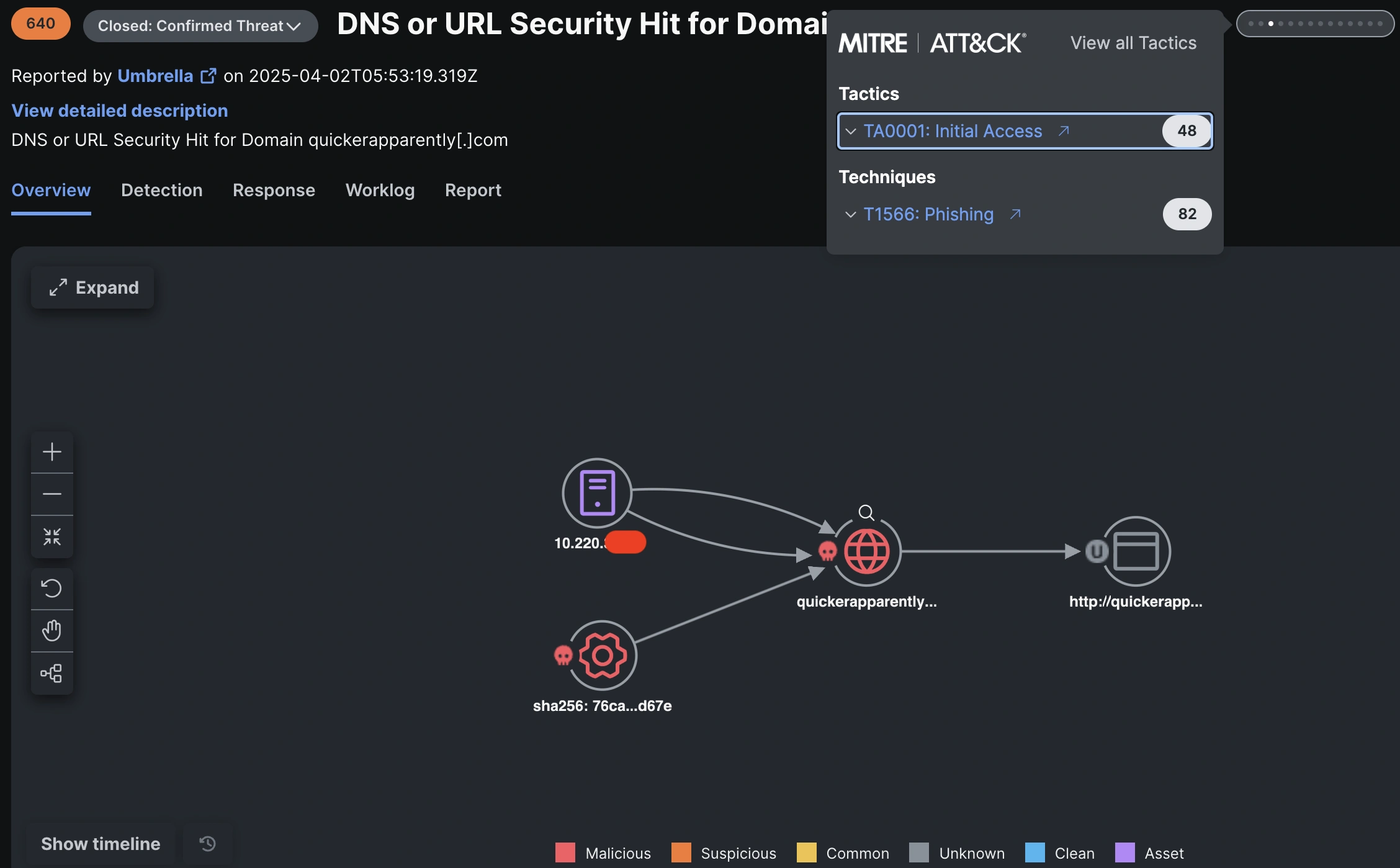The height and width of the screenshot is (868, 1400).
Task: Click View all Tactics link
Action: [1133, 43]
